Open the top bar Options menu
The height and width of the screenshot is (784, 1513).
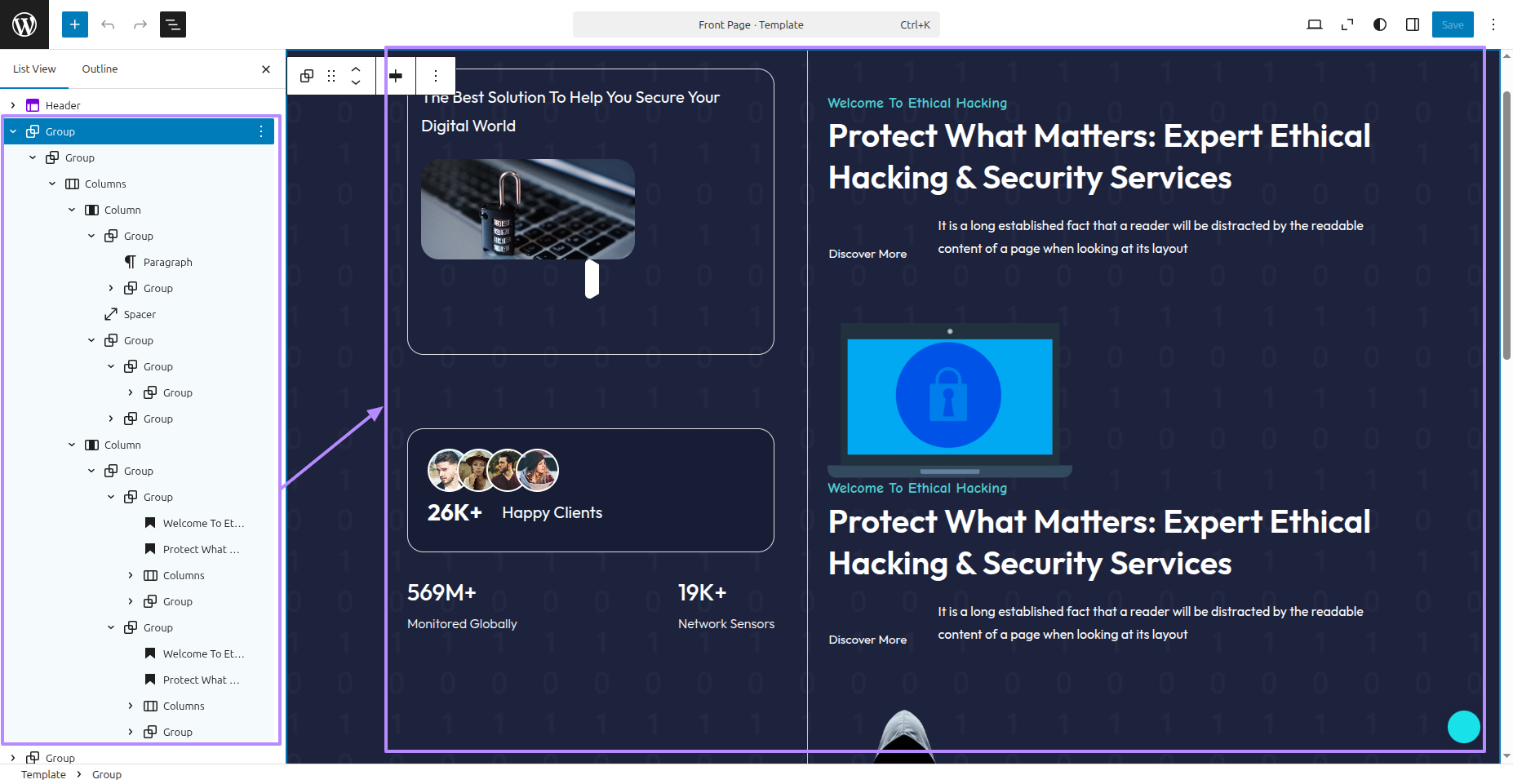pyautogui.click(x=1493, y=24)
